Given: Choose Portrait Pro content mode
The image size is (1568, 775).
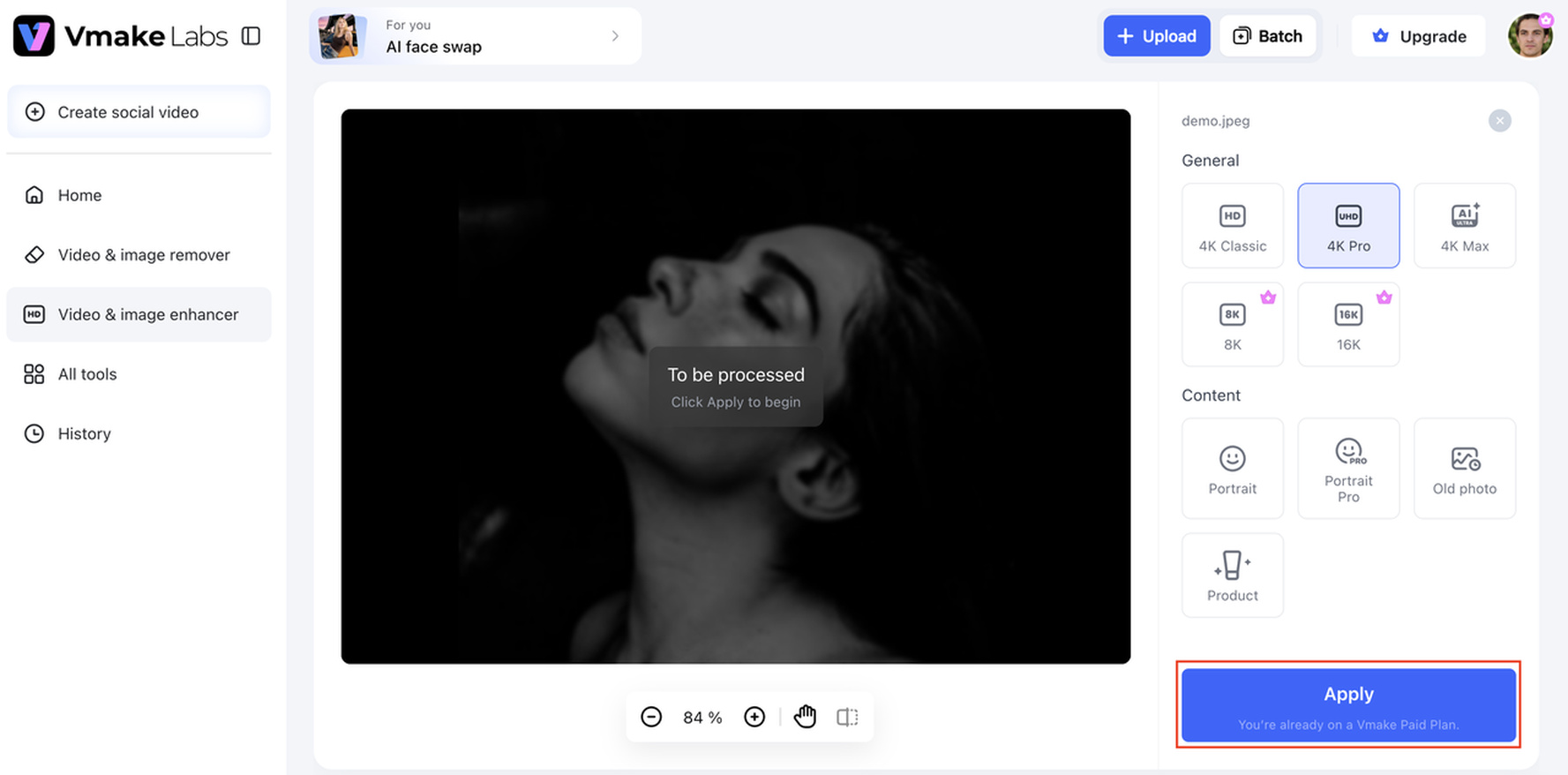Looking at the screenshot, I should tap(1348, 469).
